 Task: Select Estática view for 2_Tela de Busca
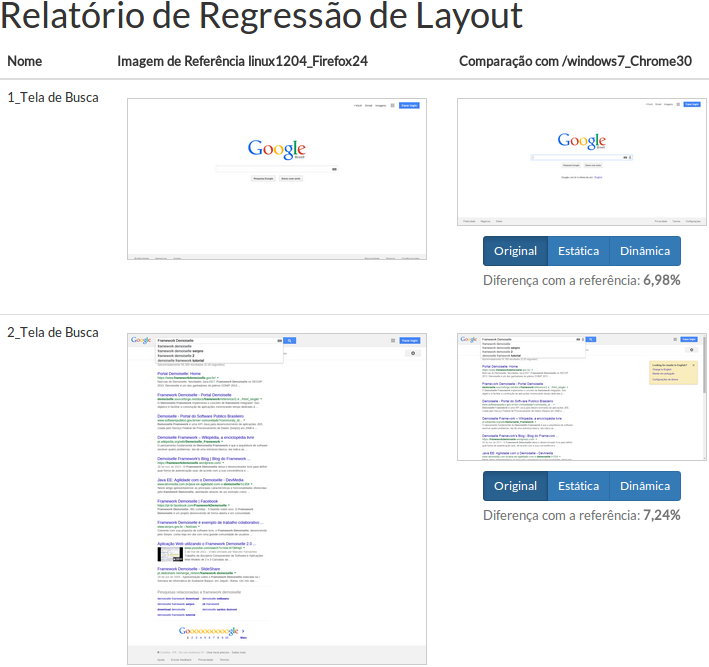click(579, 486)
